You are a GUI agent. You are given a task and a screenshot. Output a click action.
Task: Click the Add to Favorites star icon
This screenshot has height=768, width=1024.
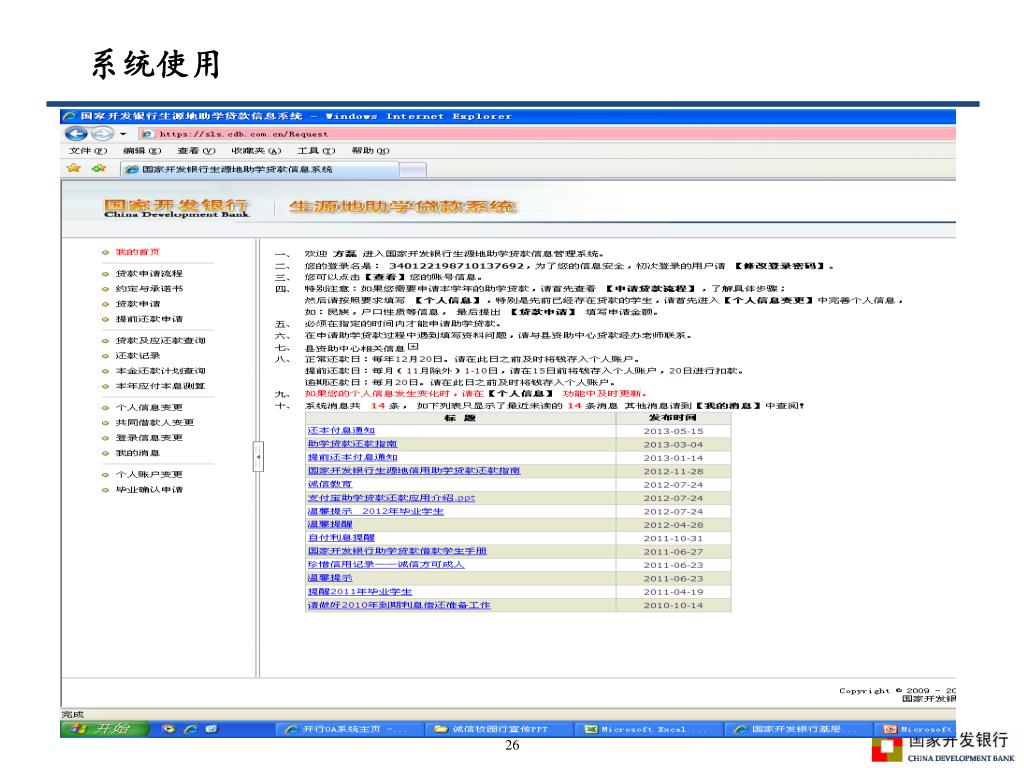(99, 168)
